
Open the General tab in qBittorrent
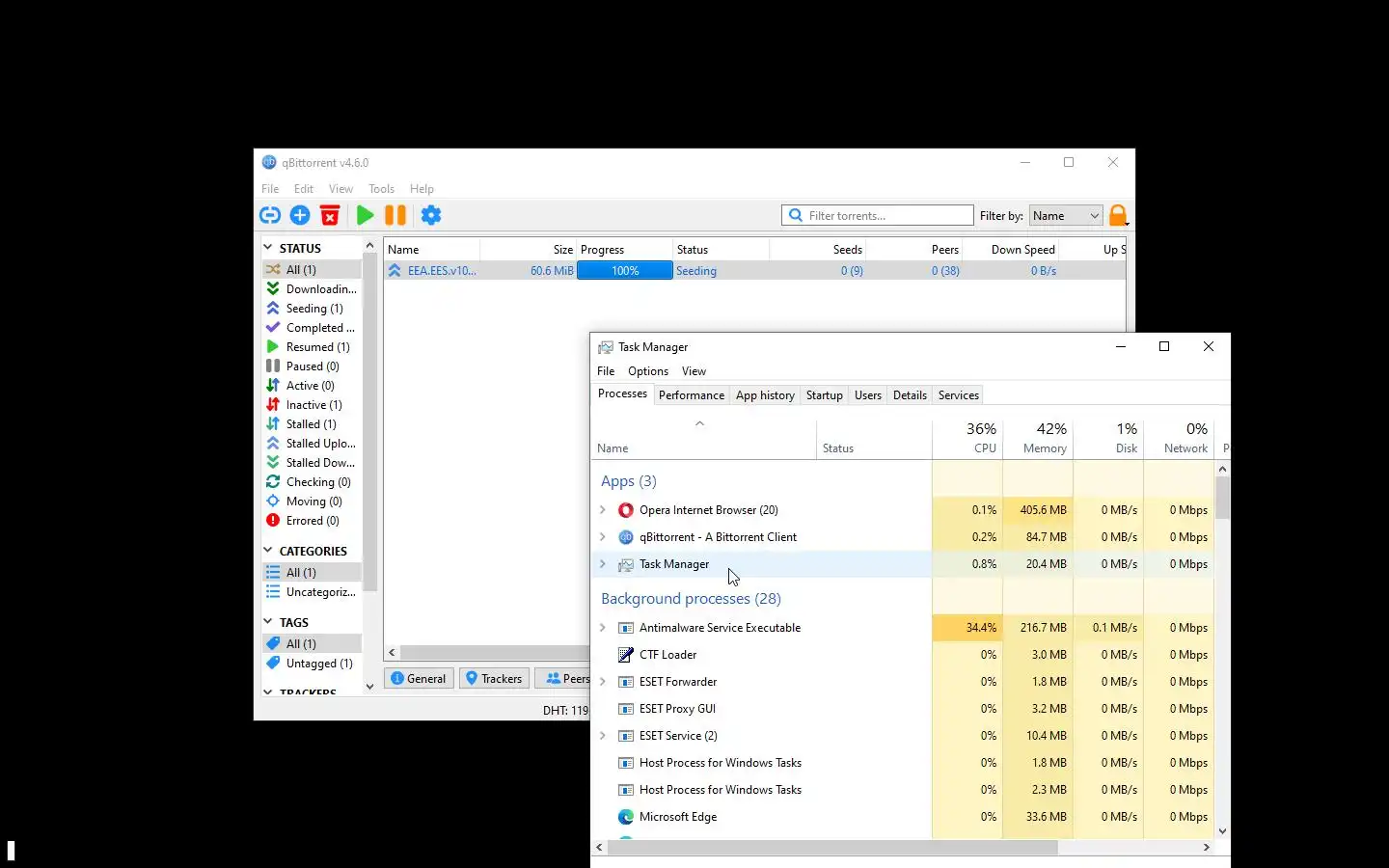(x=420, y=679)
